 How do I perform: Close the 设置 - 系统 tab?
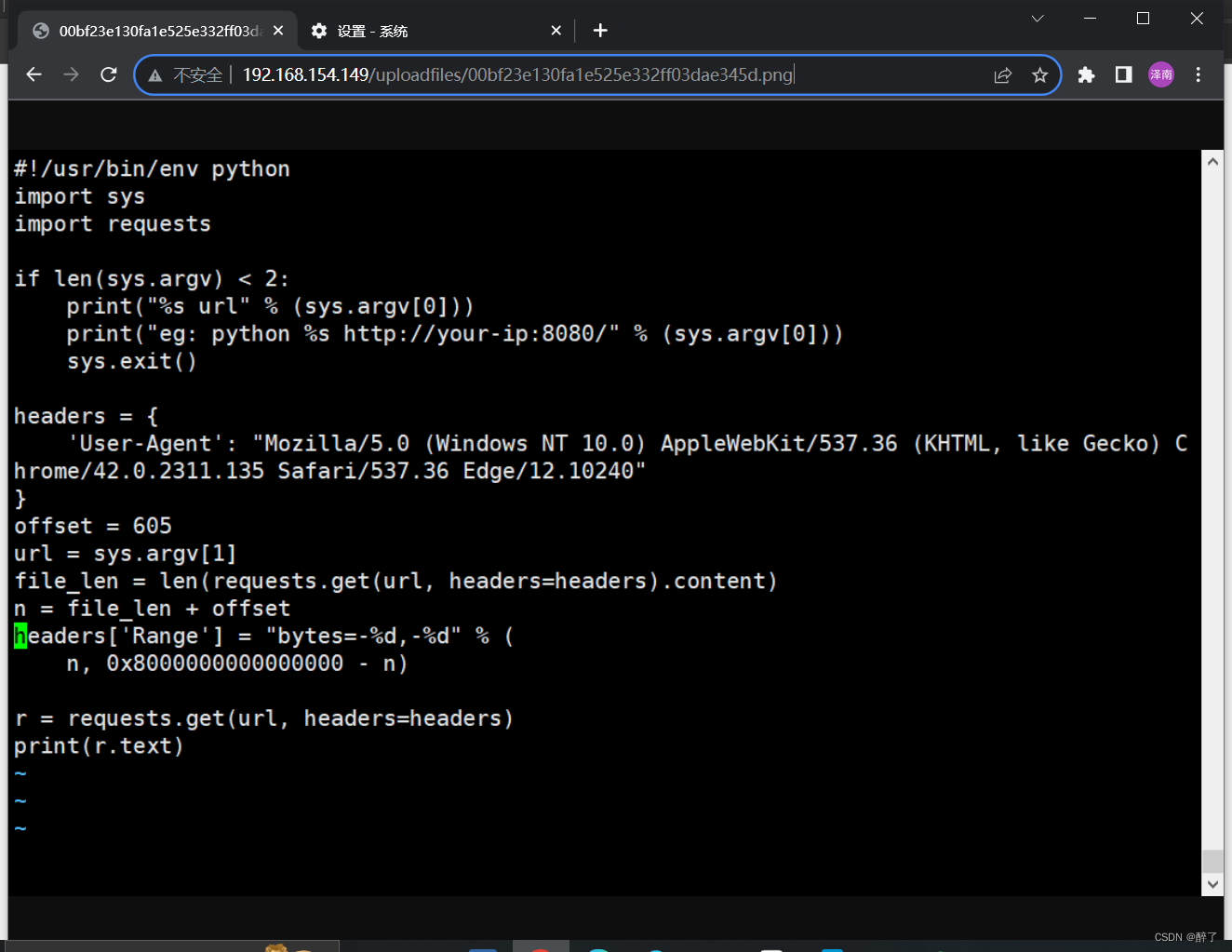pyautogui.click(x=556, y=31)
